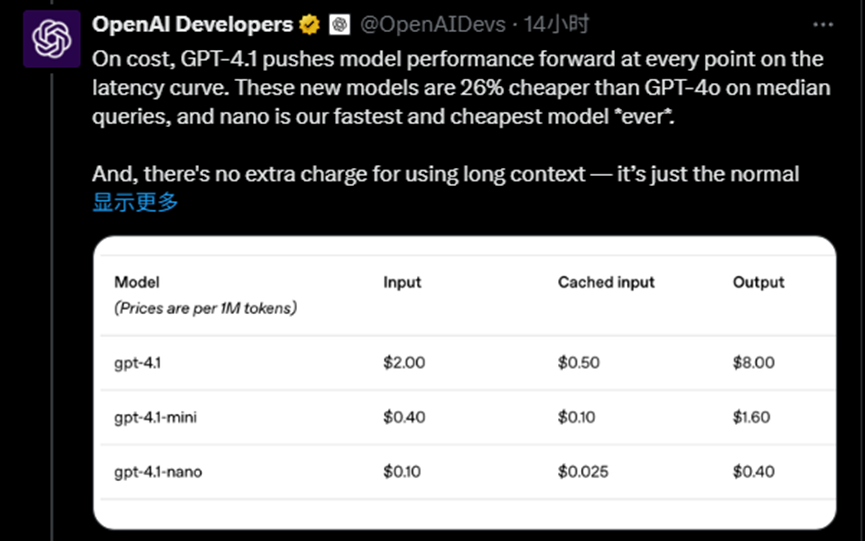The width and height of the screenshot is (865, 541).
Task: Open the tweet's more options ellipsis
Action: click(822, 24)
